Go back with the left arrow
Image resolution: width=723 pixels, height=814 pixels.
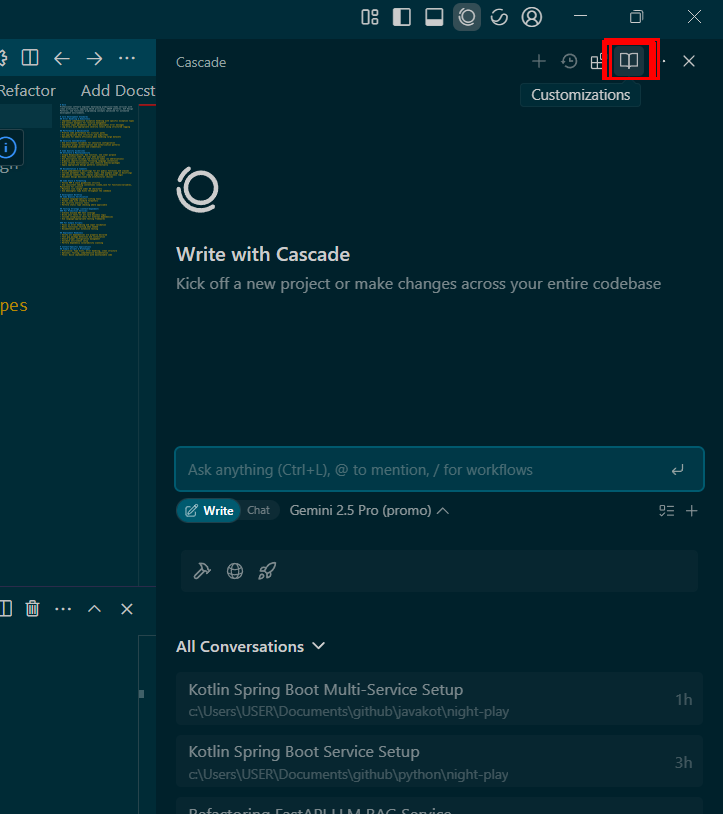(62, 58)
